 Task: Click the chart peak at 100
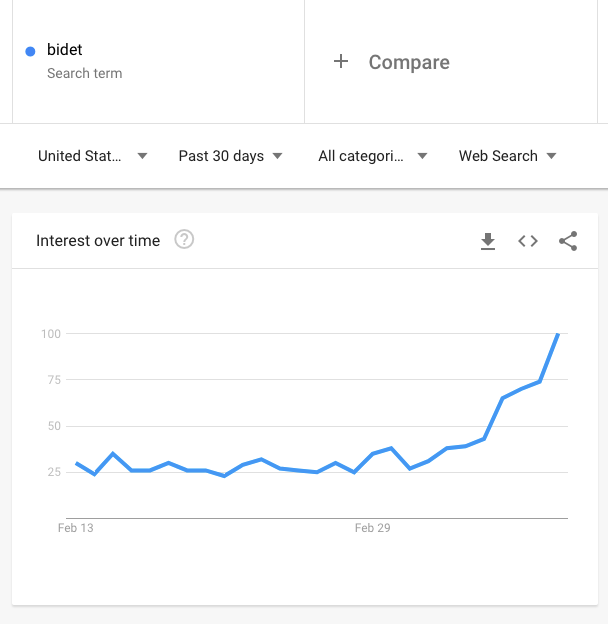tap(558, 334)
